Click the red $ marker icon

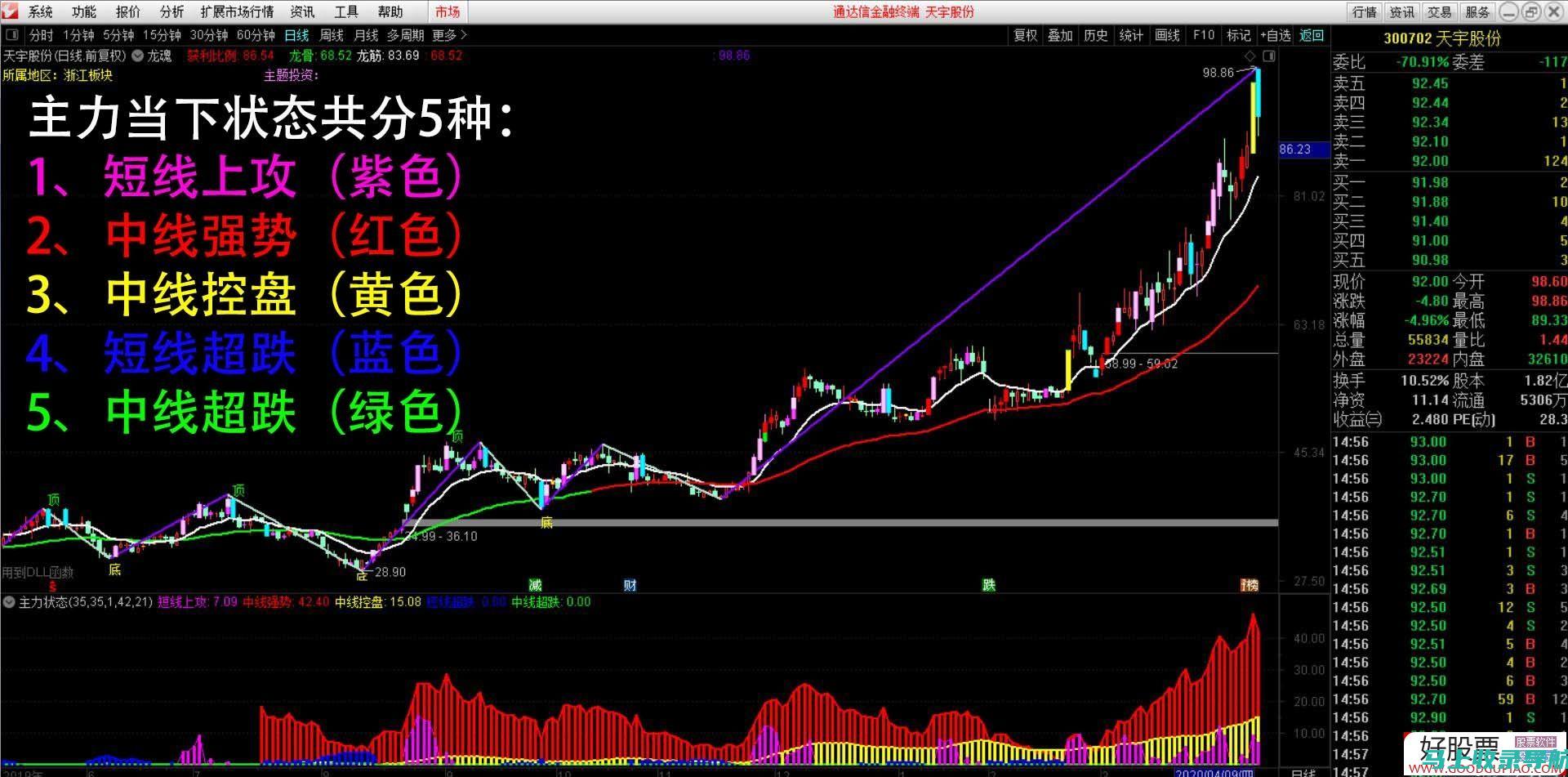[x=53, y=586]
